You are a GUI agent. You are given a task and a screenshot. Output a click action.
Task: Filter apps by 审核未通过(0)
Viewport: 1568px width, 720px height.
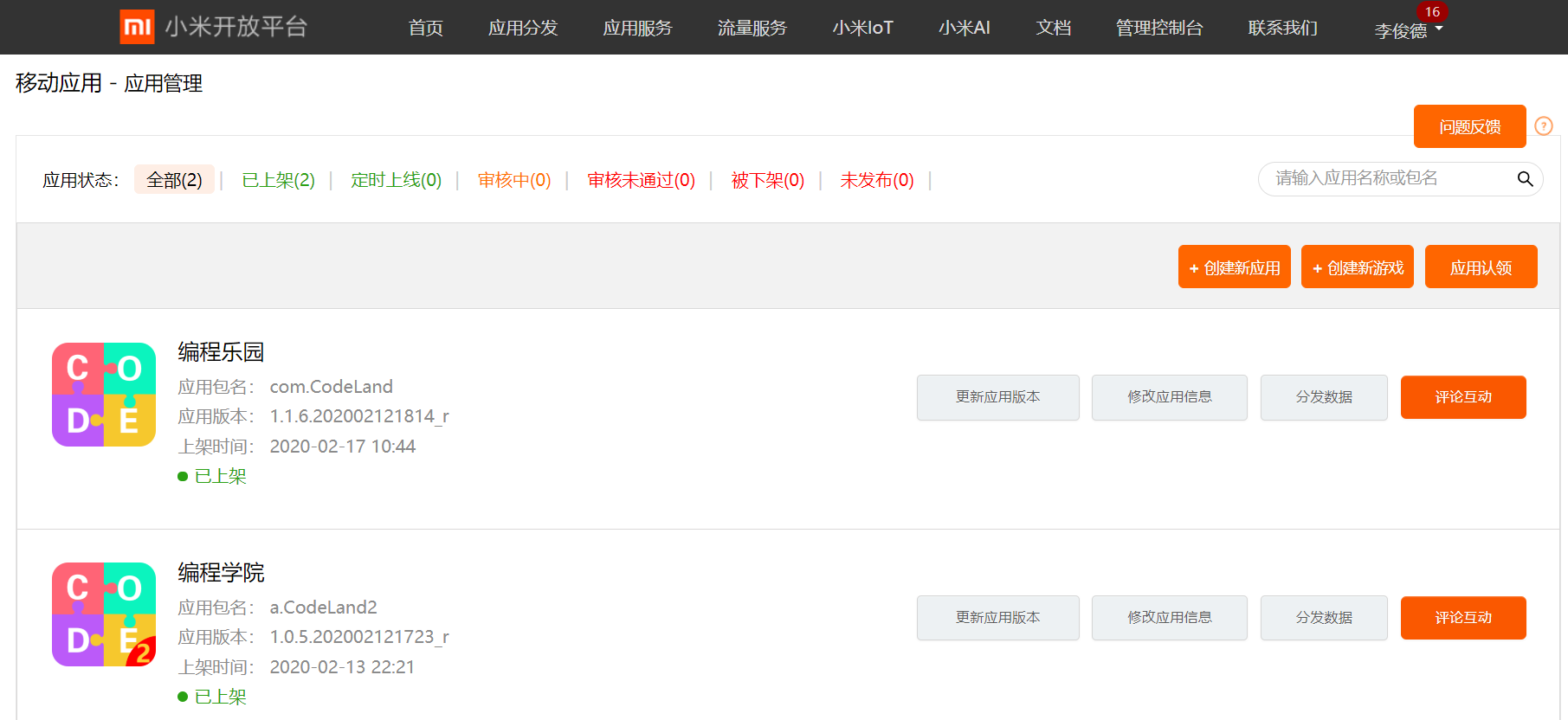[x=642, y=180]
